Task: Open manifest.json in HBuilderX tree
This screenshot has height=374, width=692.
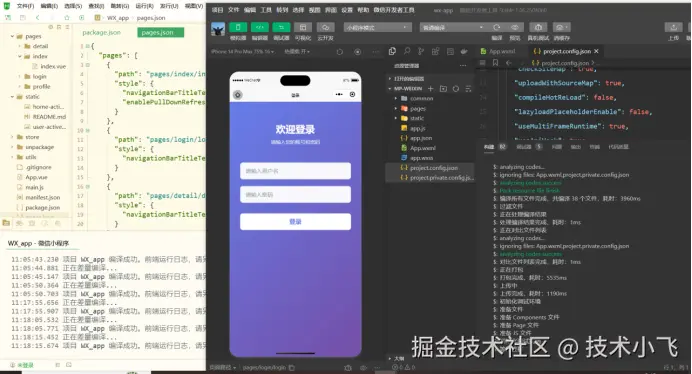Action: (42, 197)
